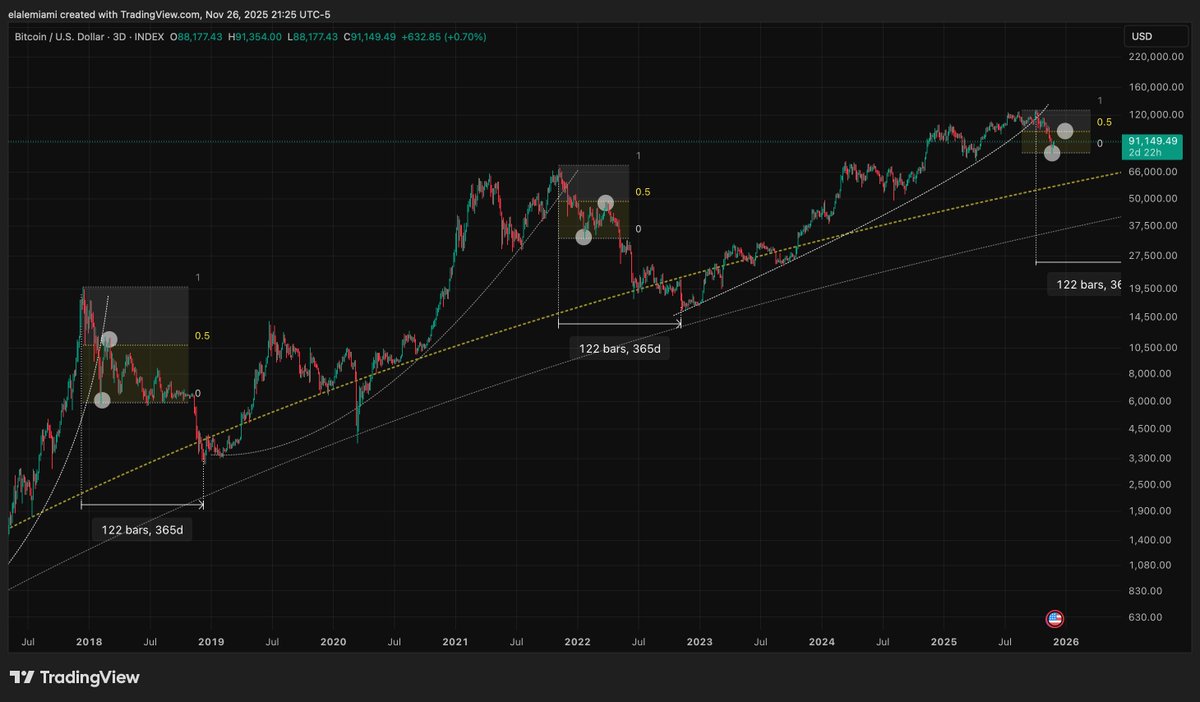Select the high value H91,354.00
The image size is (1200, 702).
(255, 37)
